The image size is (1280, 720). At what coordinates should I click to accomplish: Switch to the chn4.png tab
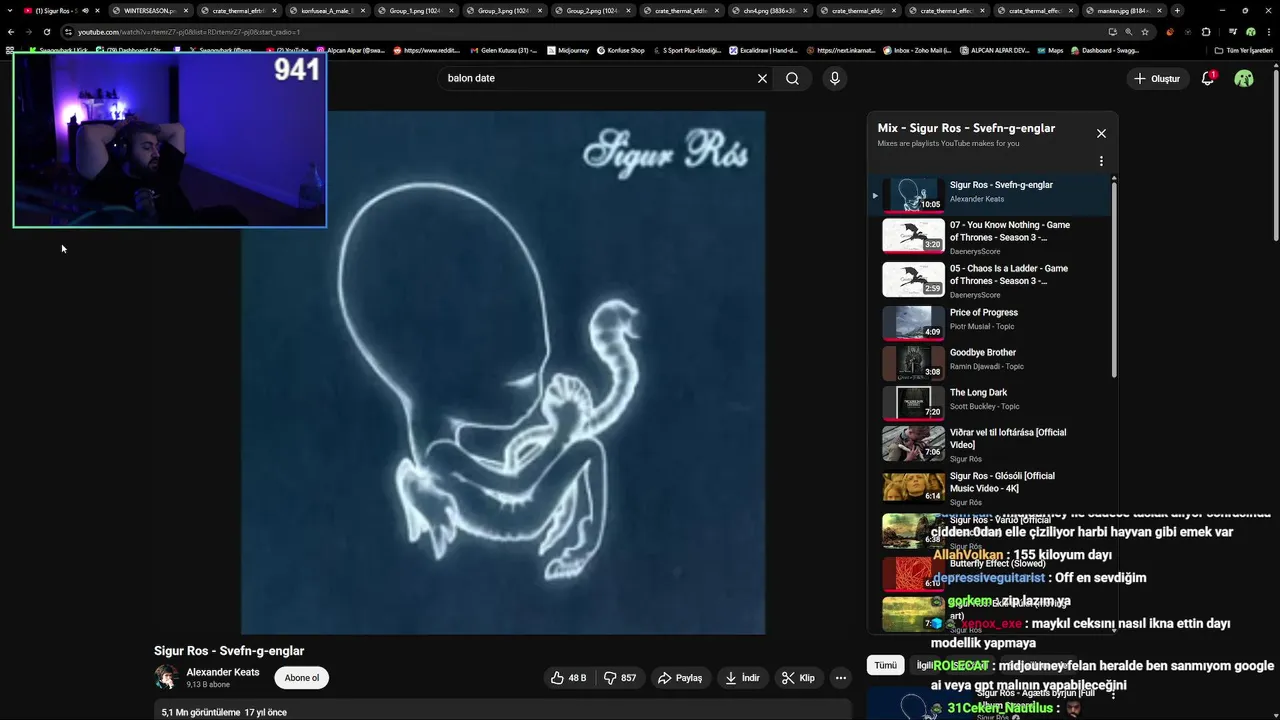tap(769, 10)
